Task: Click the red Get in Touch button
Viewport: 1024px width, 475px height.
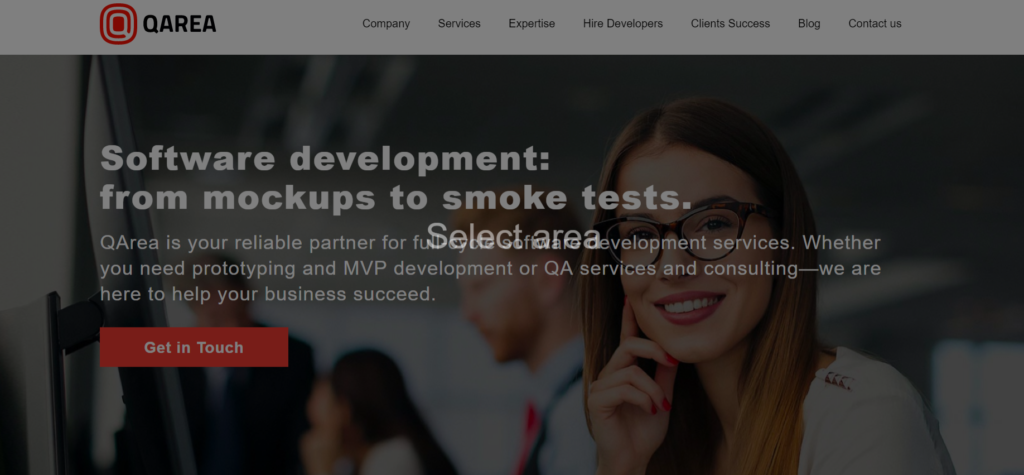Action: point(194,347)
